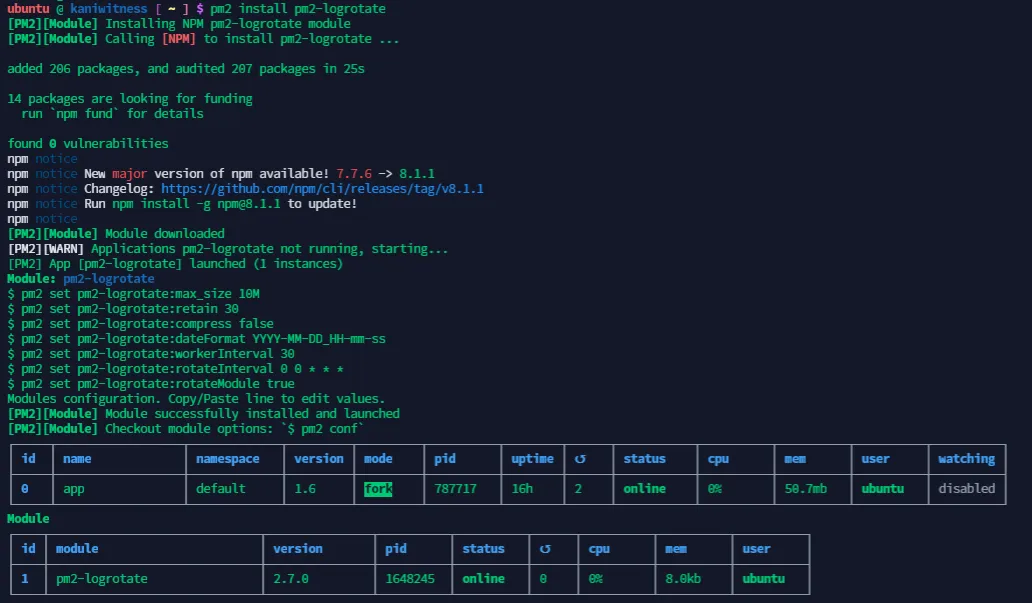Viewport: 1032px width, 603px height.
Task: Click 'added 206 packages' output line
Action: [x=186, y=69]
